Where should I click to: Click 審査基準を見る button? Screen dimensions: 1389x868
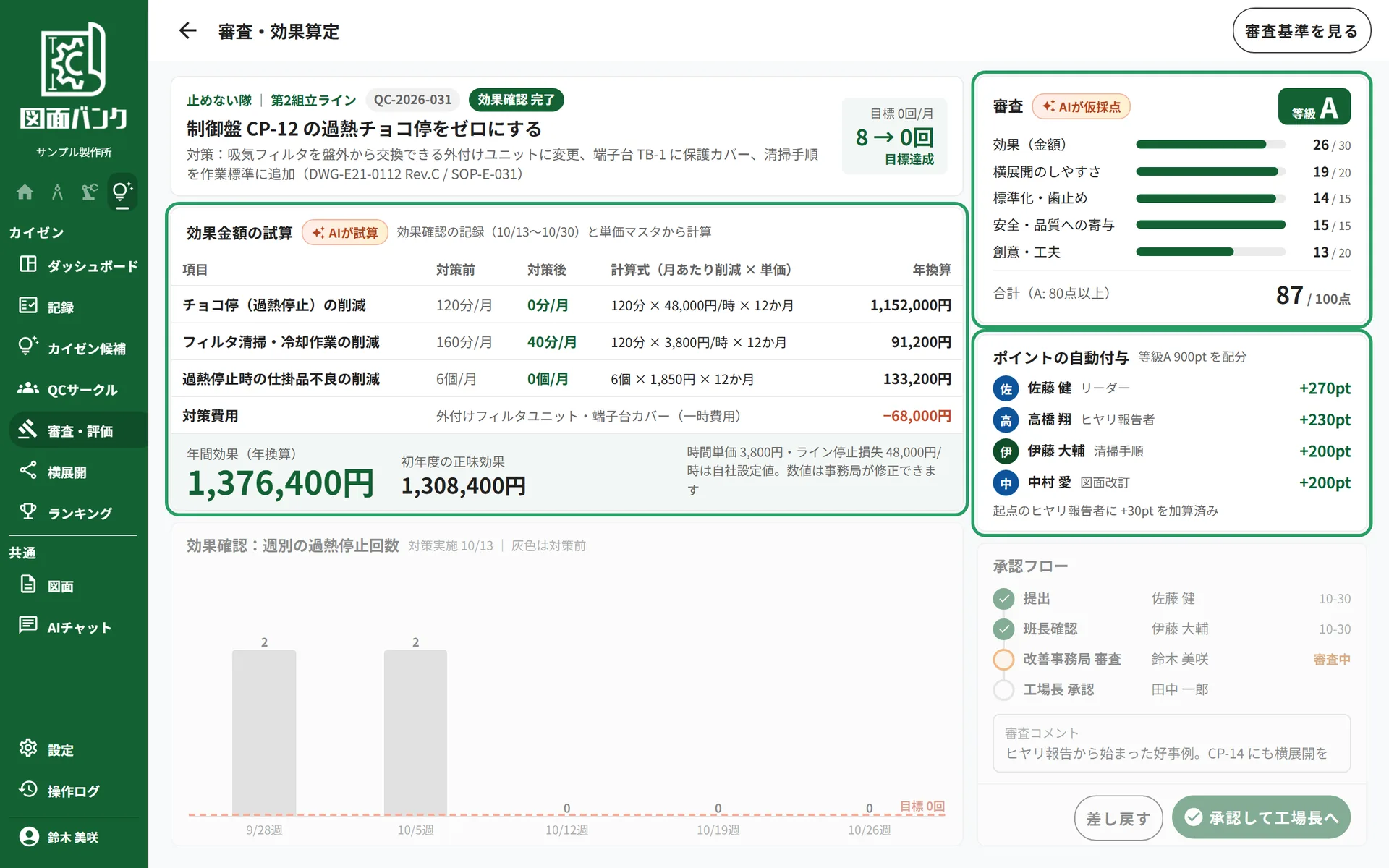point(1301,31)
